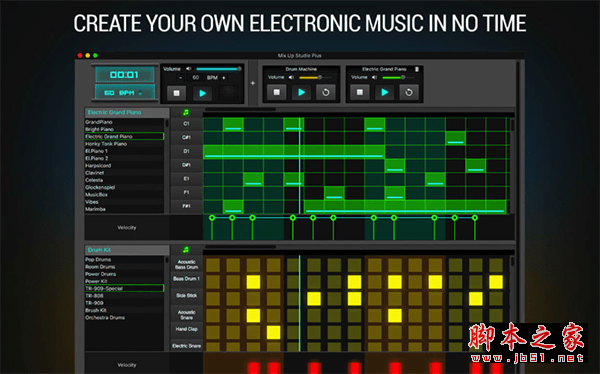The image size is (600, 374).
Task: Toggle loop on the Electric Grand Piano track
Action: pos(409,92)
